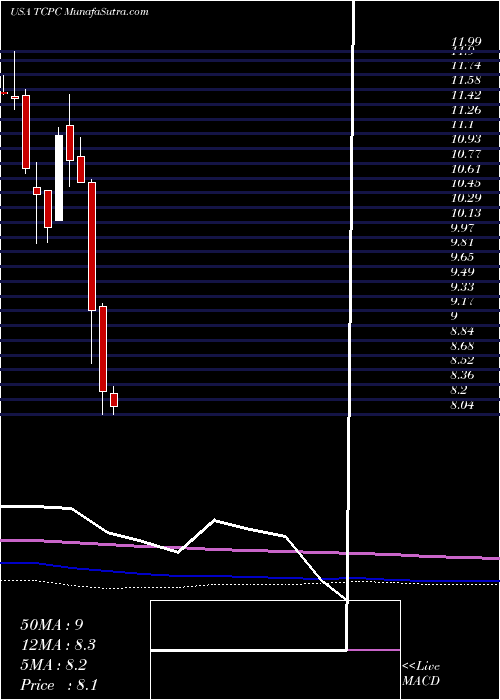Click the 10.77 price axis label

(x=466, y=154)
